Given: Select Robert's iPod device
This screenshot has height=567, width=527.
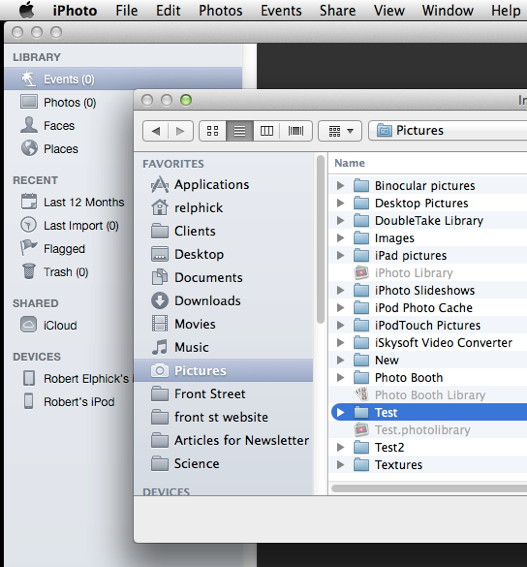Looking at the screenshot, I should (69, 401).
